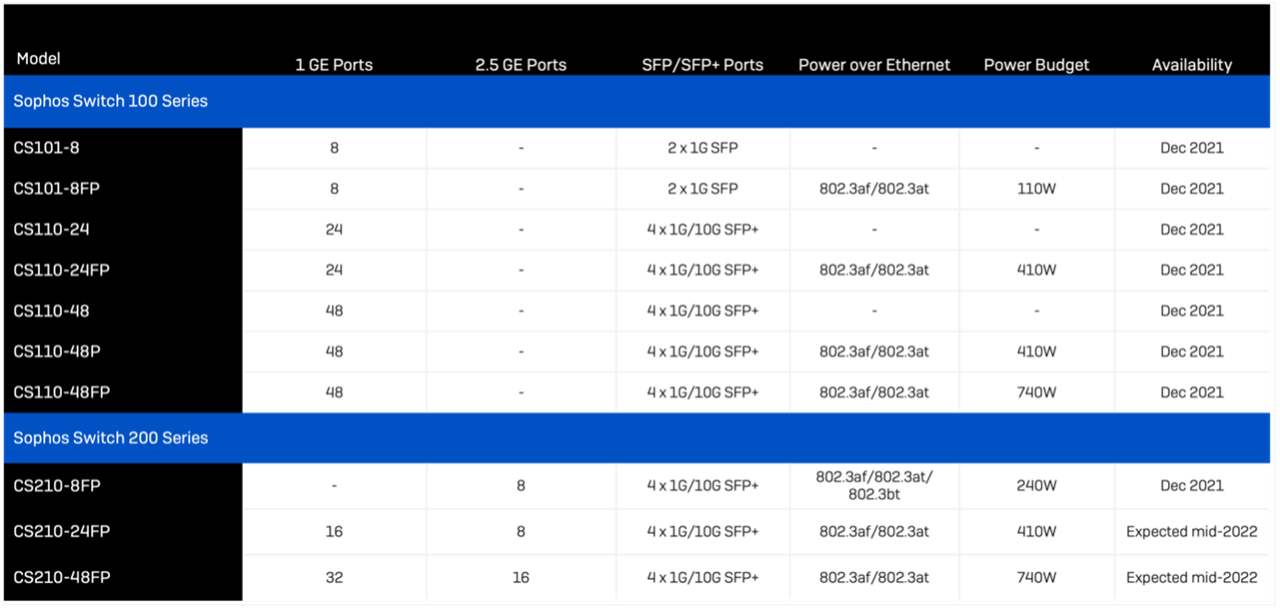Click the 2.5 GE Ports column header
Image resolution: width=1280 pixels, height=609 pixels.
tap(521, 65)
